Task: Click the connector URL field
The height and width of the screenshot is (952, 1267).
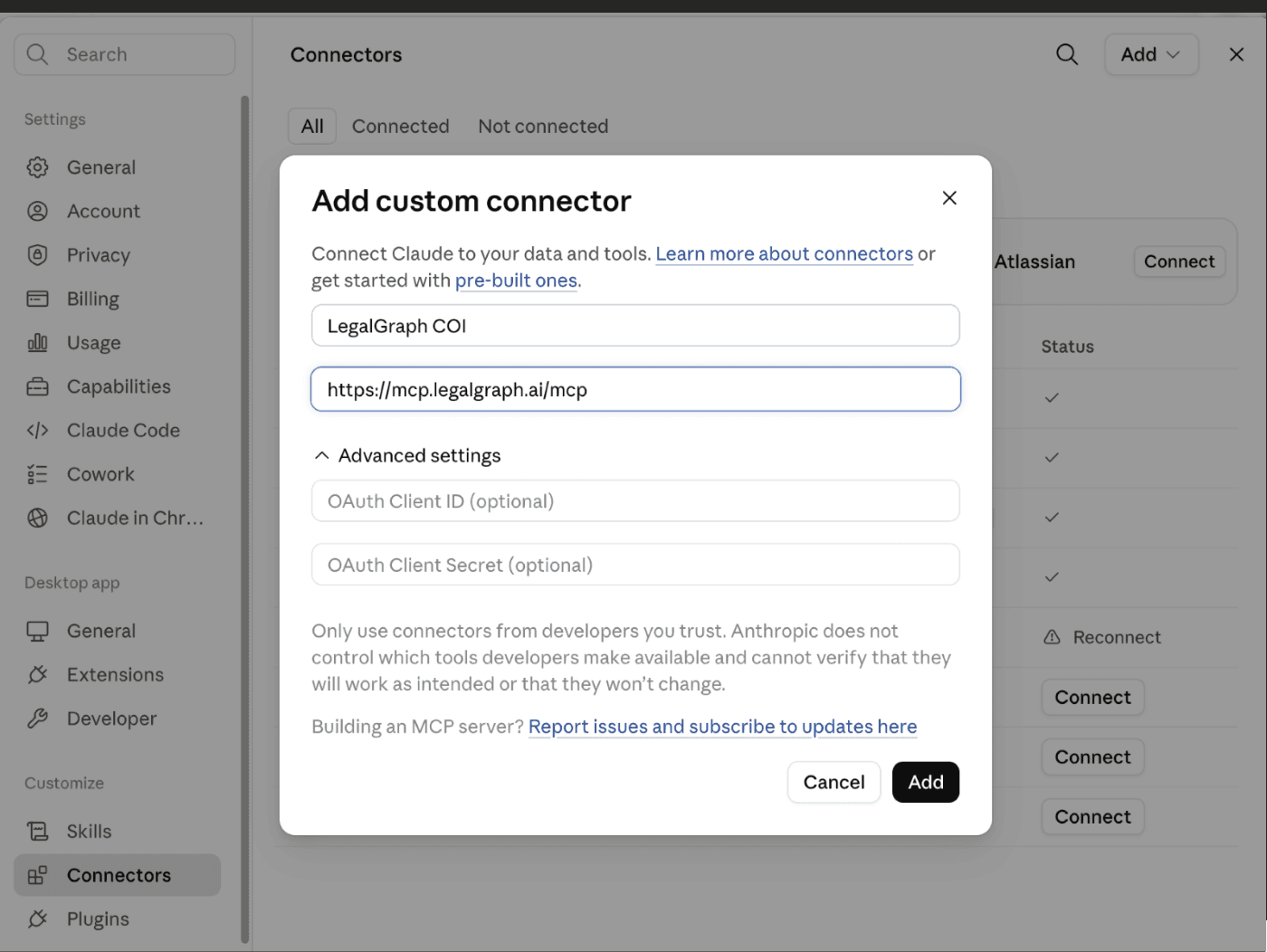Action: [x=635, y=389]
